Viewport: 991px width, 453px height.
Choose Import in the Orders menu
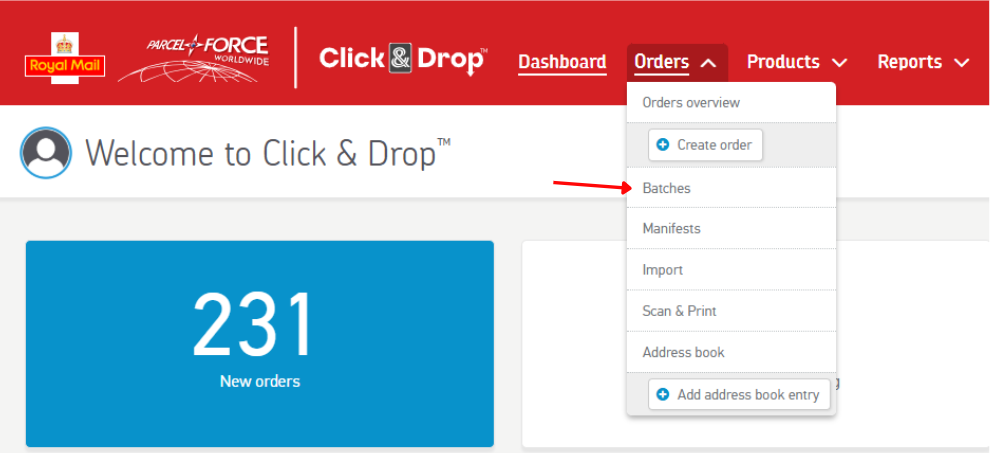click(731, 270)
